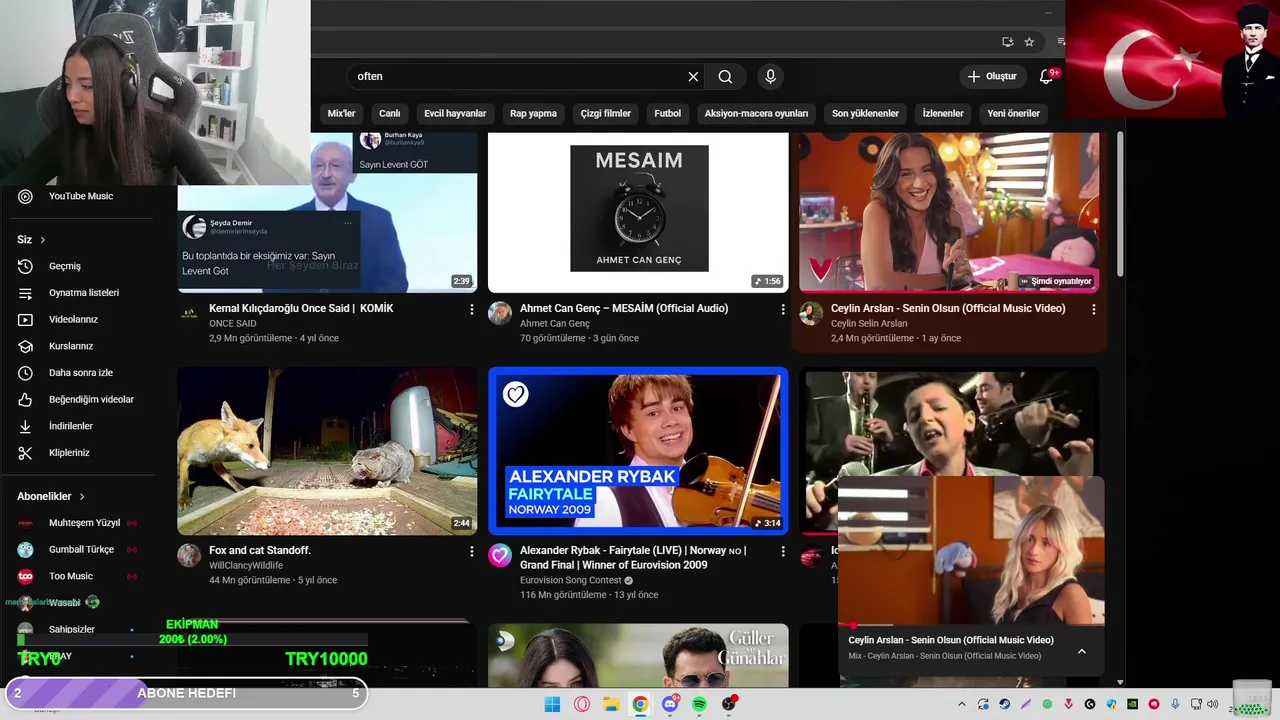Select Son yüklenenler chip
The image size is (1280, 720).
coord(865,113)
